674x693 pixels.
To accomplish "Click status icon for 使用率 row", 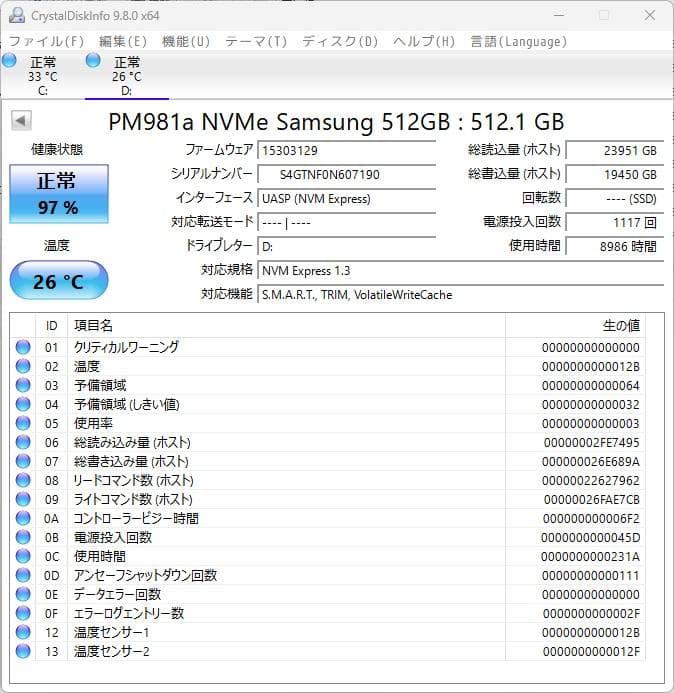I will tap(23, 423).
